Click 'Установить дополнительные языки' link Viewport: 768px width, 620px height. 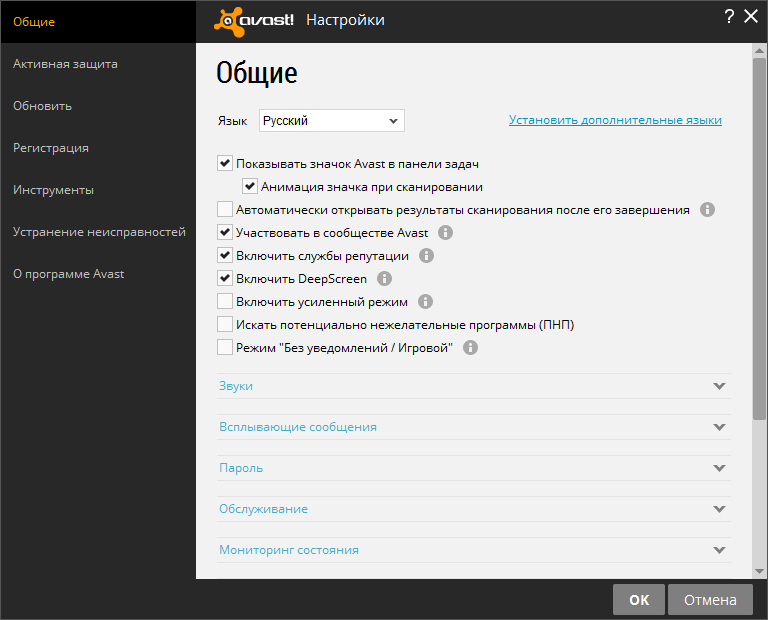pos(615,120)
